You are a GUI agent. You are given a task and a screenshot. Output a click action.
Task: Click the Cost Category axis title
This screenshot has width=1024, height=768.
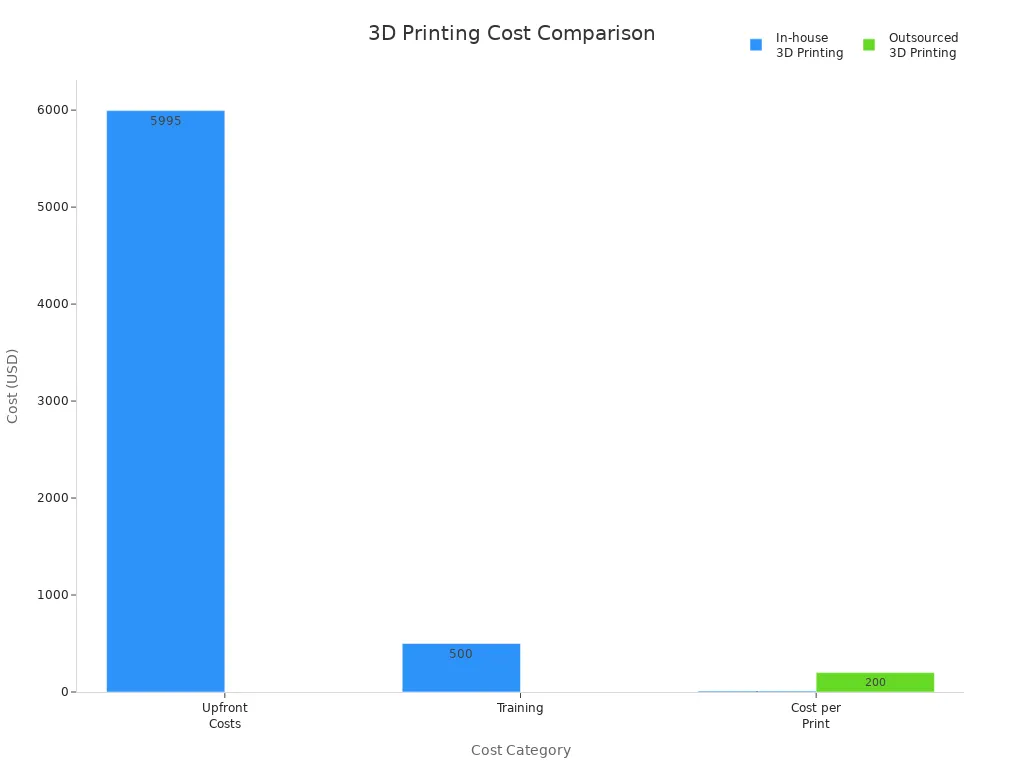click(520, 749)
